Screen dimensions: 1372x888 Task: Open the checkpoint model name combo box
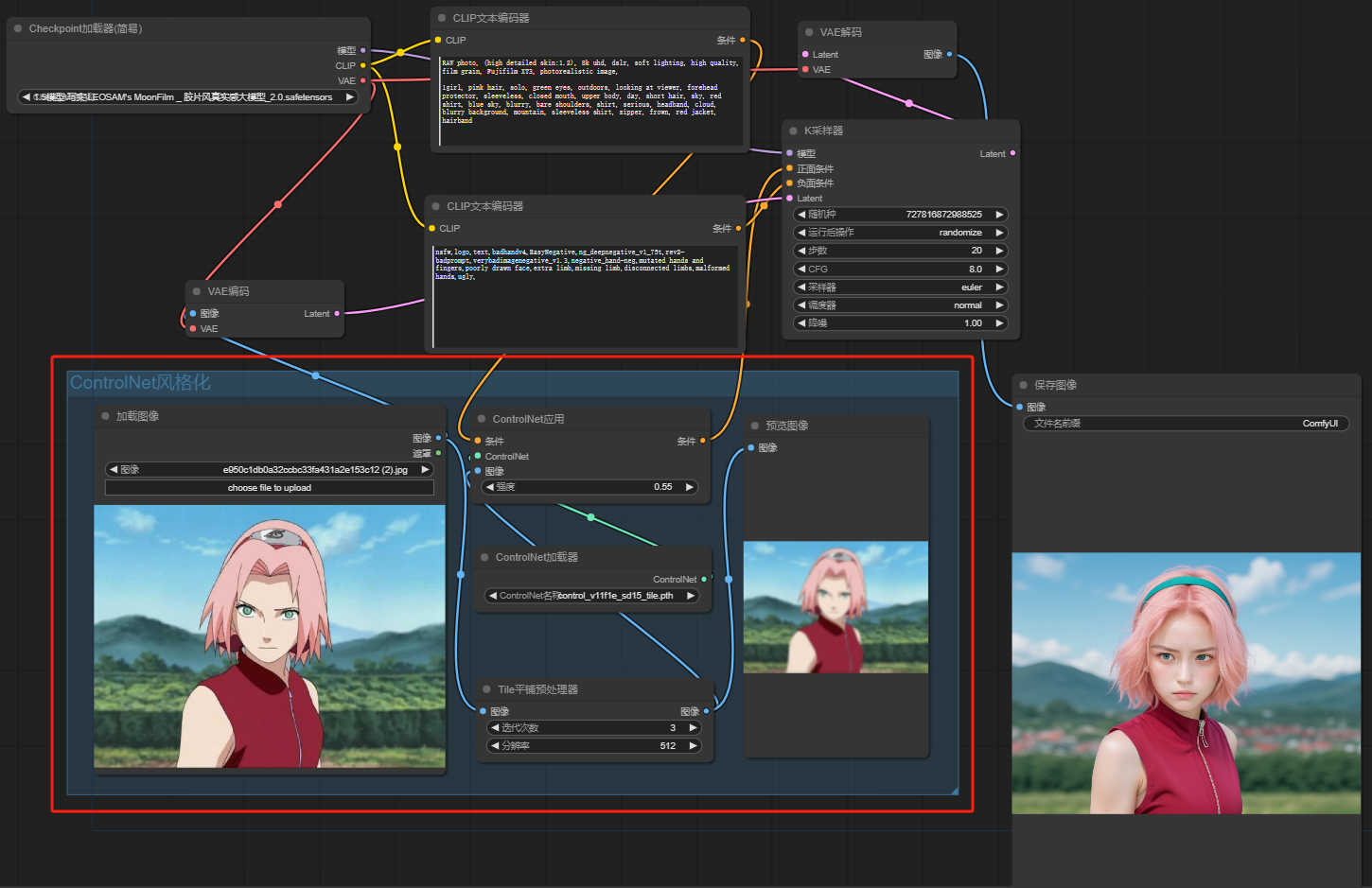[188, 96]
